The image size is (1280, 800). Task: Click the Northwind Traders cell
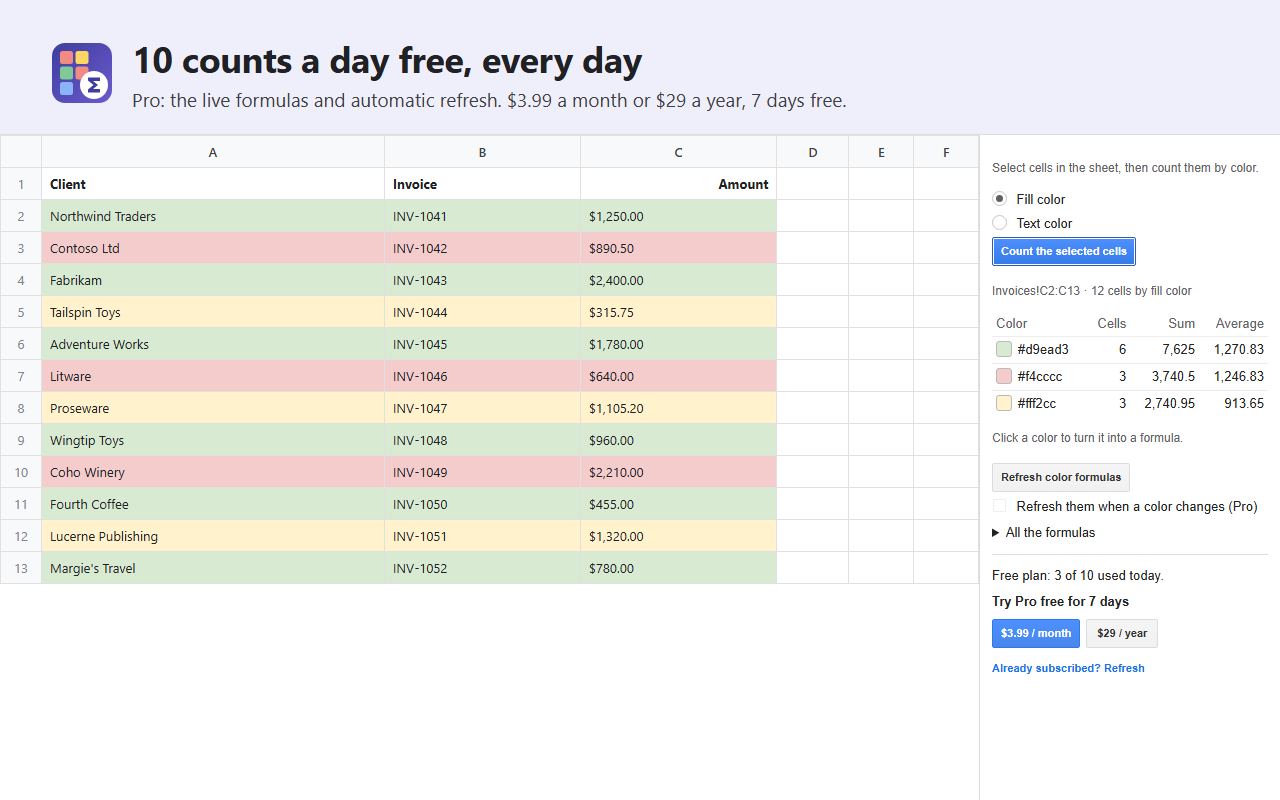click(x=213, y=216)
